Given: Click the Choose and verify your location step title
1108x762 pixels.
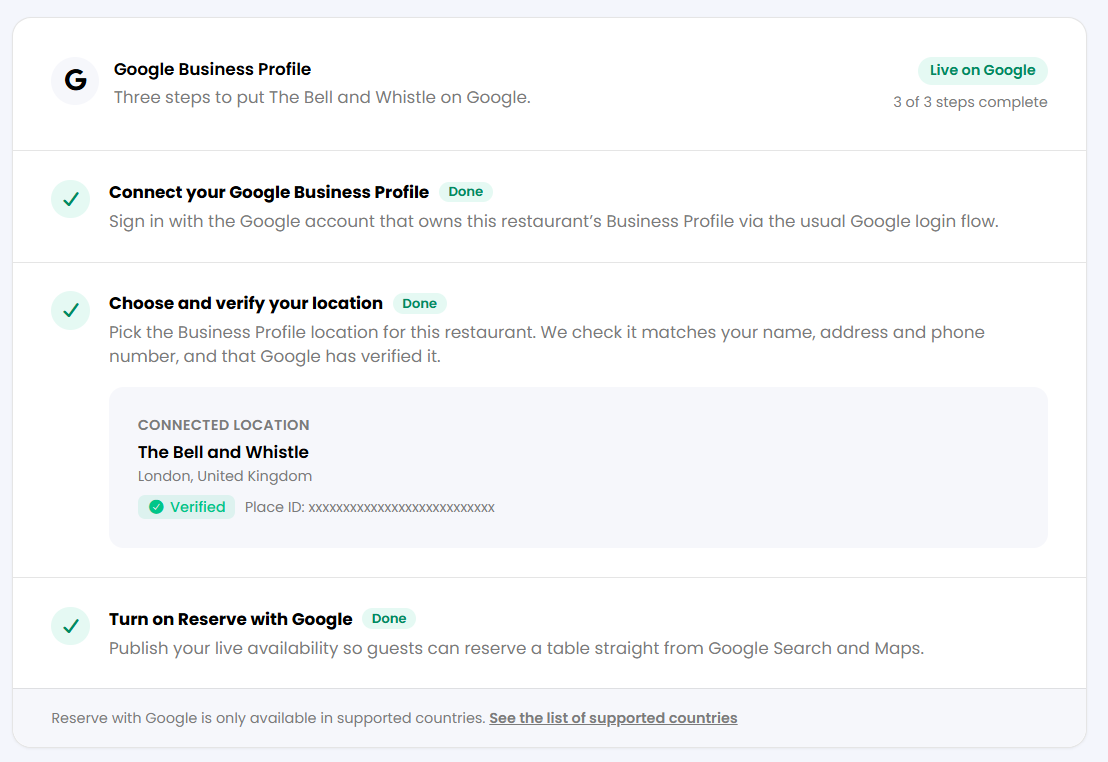Looking at the screenshot, I should point(245,303).
